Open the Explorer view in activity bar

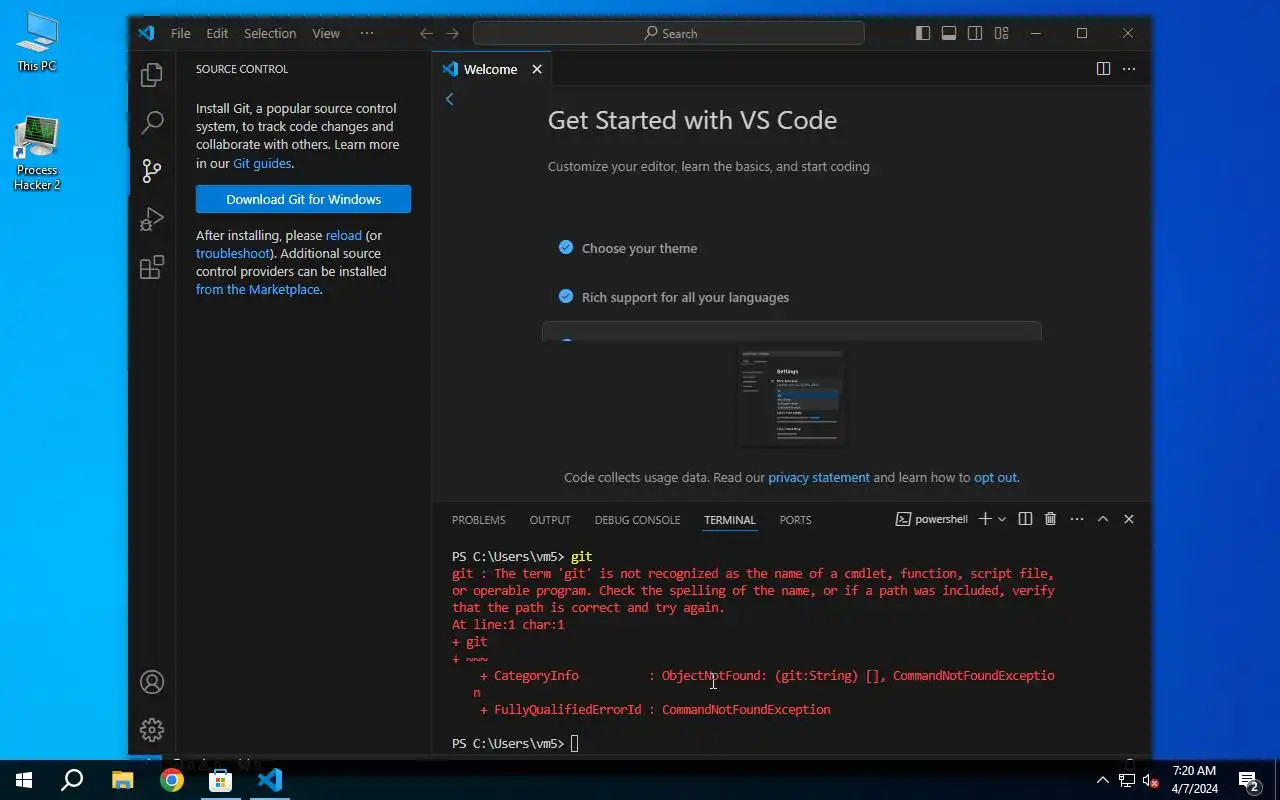point(152,75)
